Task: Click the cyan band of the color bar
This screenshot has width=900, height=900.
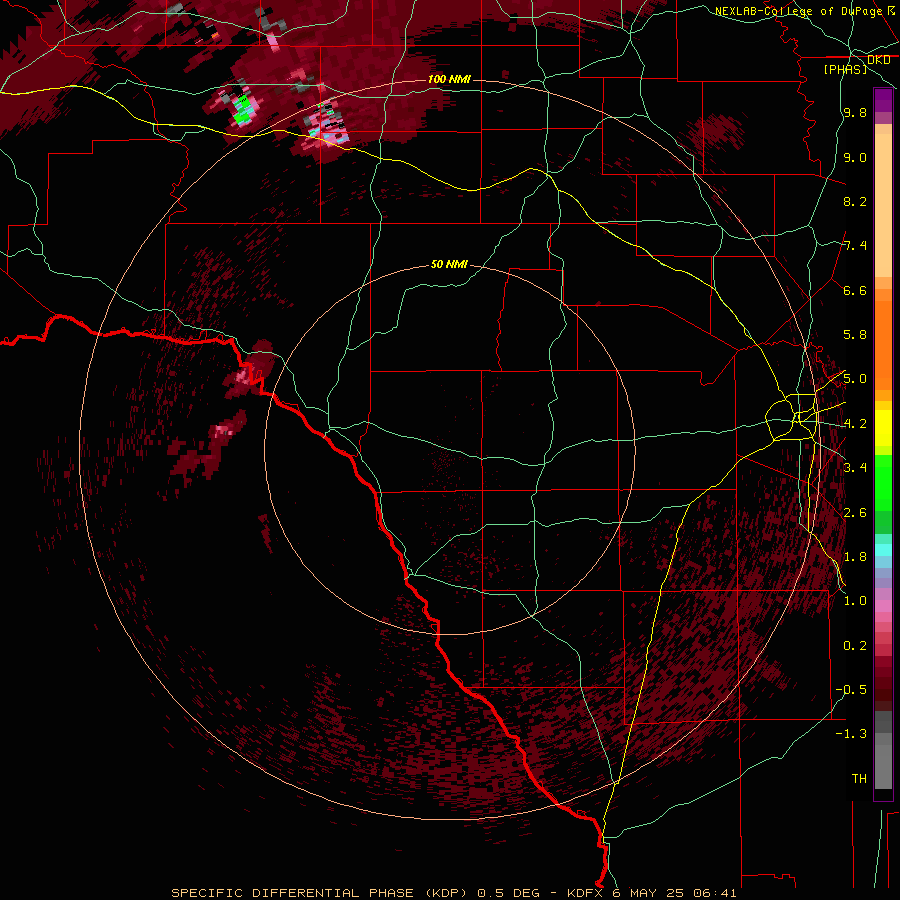Action: 883,549
